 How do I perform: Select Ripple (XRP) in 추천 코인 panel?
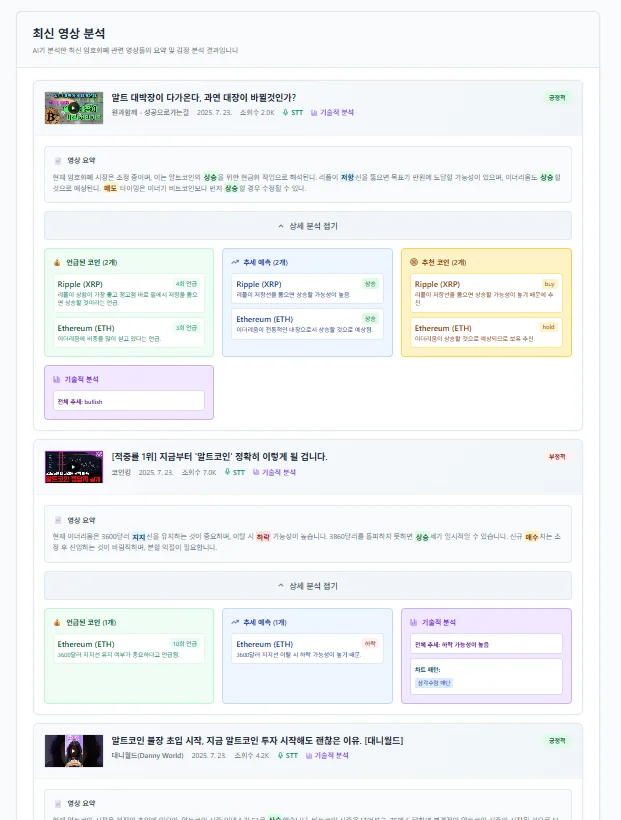486,293
